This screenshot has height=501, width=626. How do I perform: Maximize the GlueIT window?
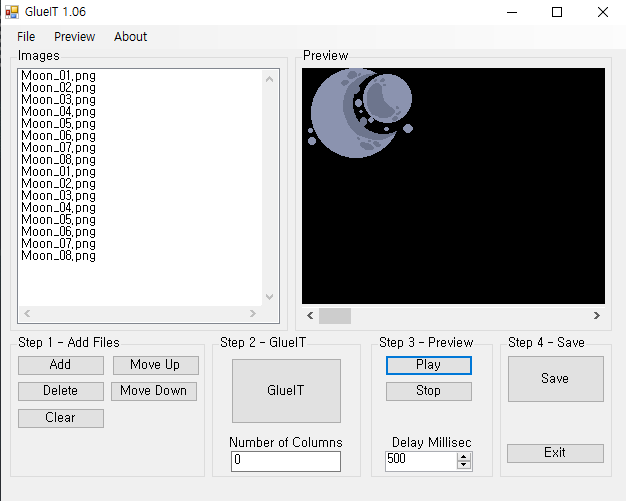(557, 12)
